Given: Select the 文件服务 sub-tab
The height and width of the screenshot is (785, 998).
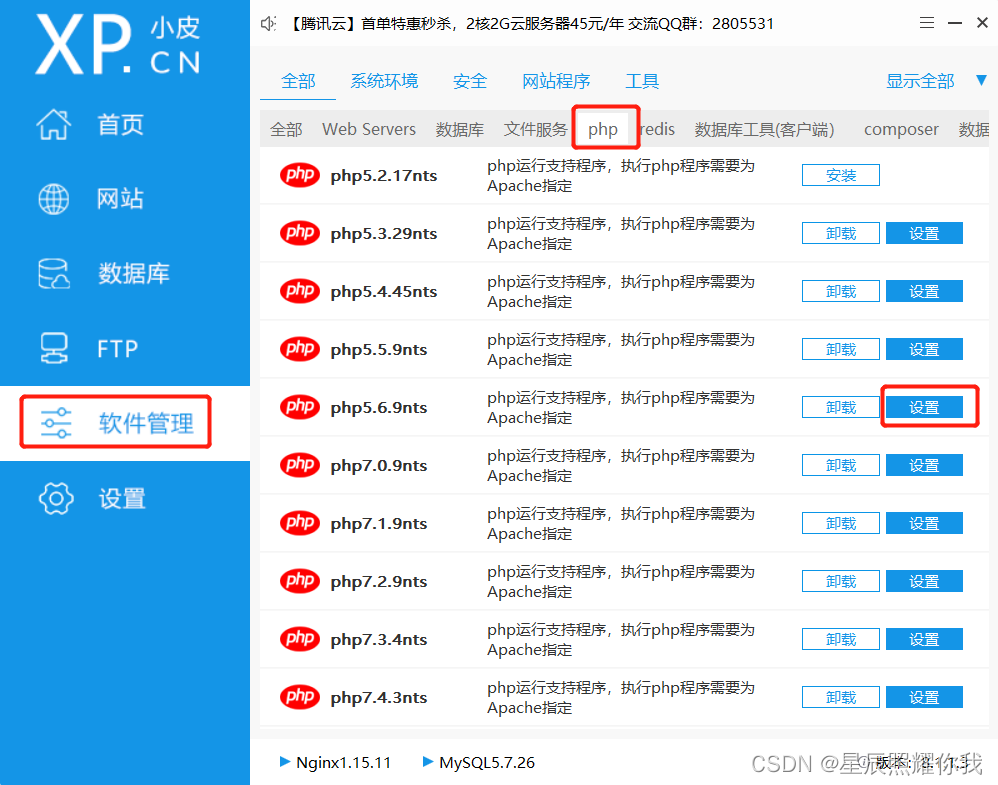Looking at the screenshot, I should (535, 129).
